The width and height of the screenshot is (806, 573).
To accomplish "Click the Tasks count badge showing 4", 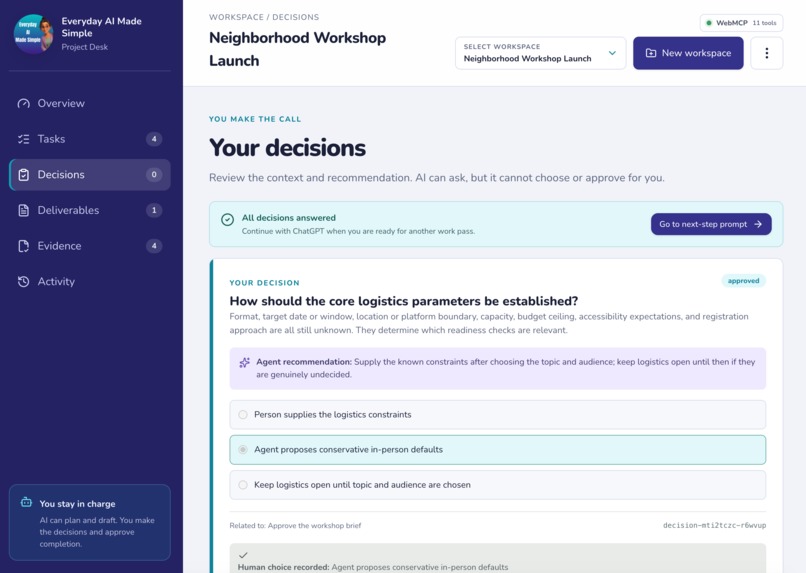I will (154, 139).
